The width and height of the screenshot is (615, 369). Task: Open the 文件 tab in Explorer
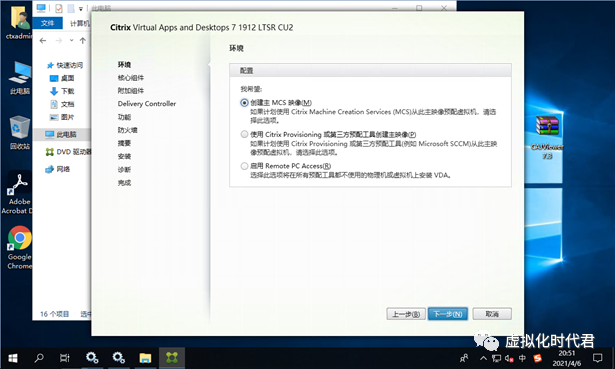tap(47, 23)
